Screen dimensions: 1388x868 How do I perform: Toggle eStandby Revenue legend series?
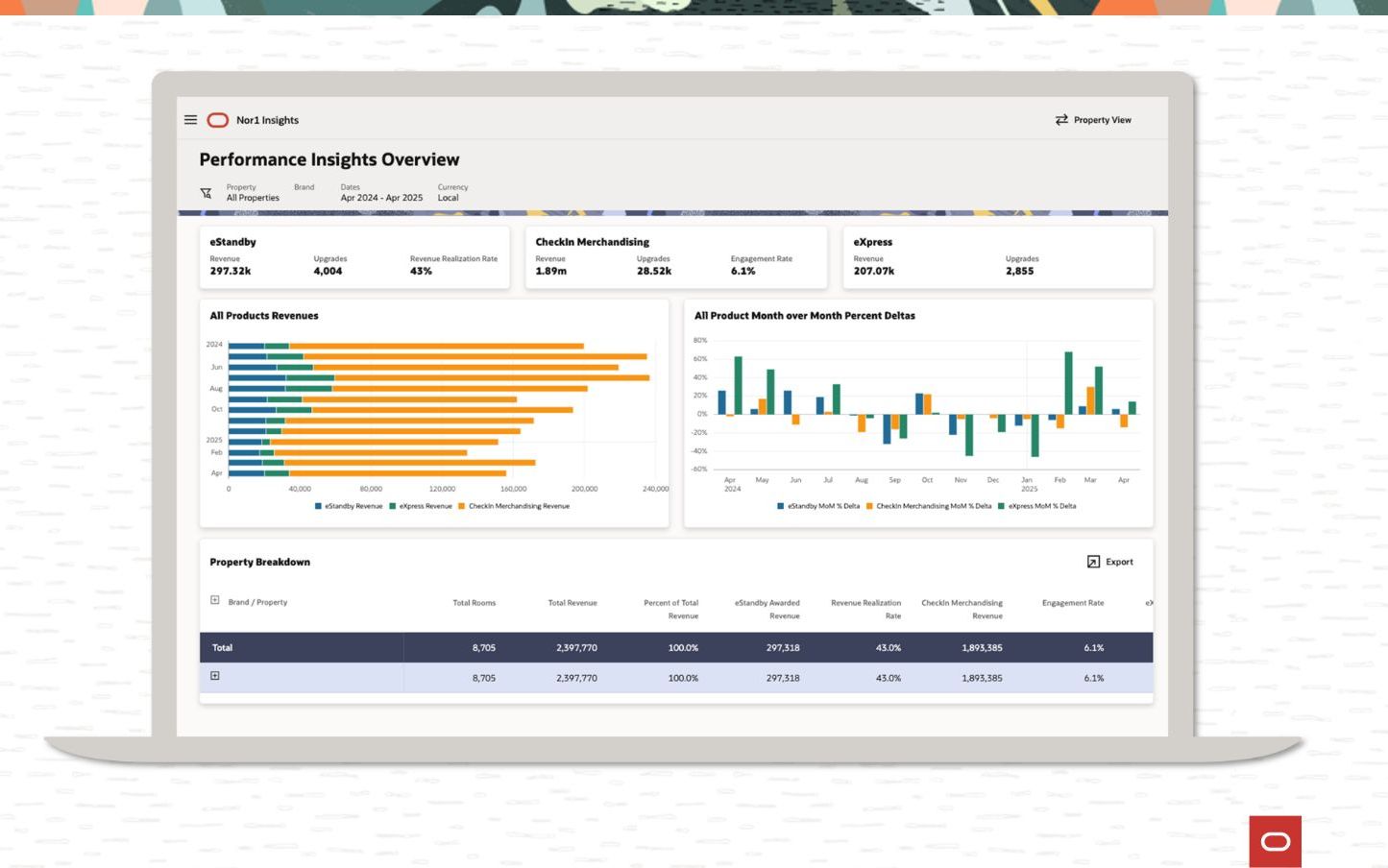[349, 506]
